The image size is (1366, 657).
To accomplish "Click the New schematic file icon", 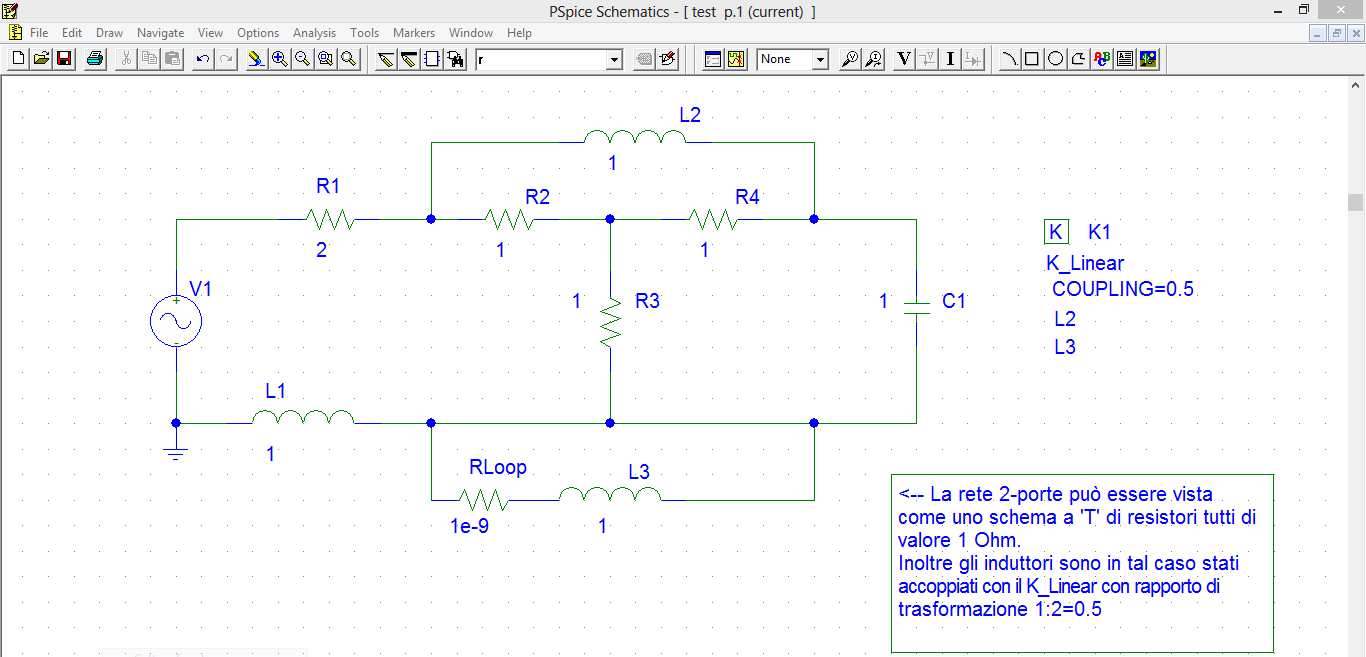I will 18,59.
